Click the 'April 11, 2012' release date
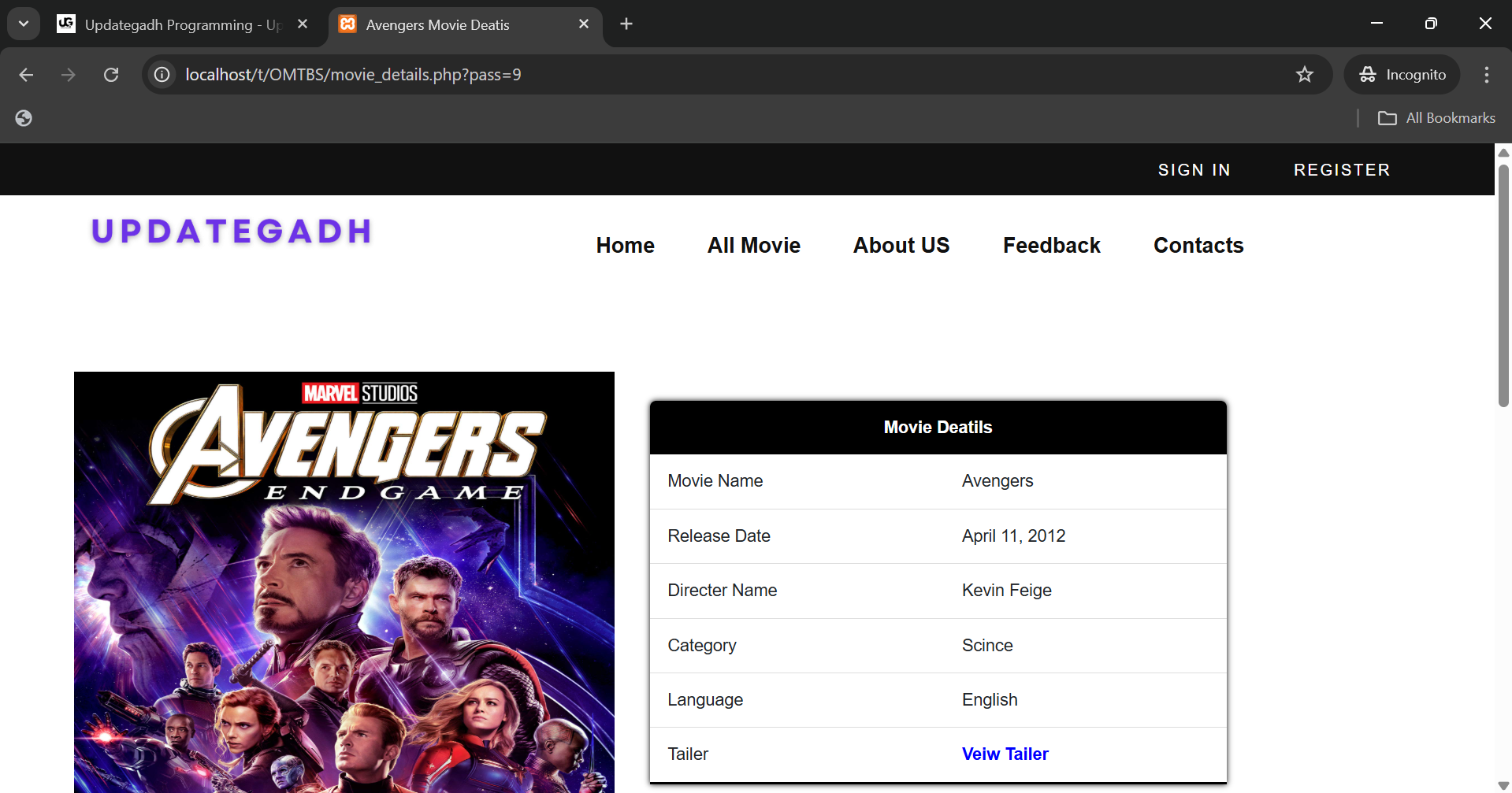Screen dimensions: 1512x793 coord(1013,536)
